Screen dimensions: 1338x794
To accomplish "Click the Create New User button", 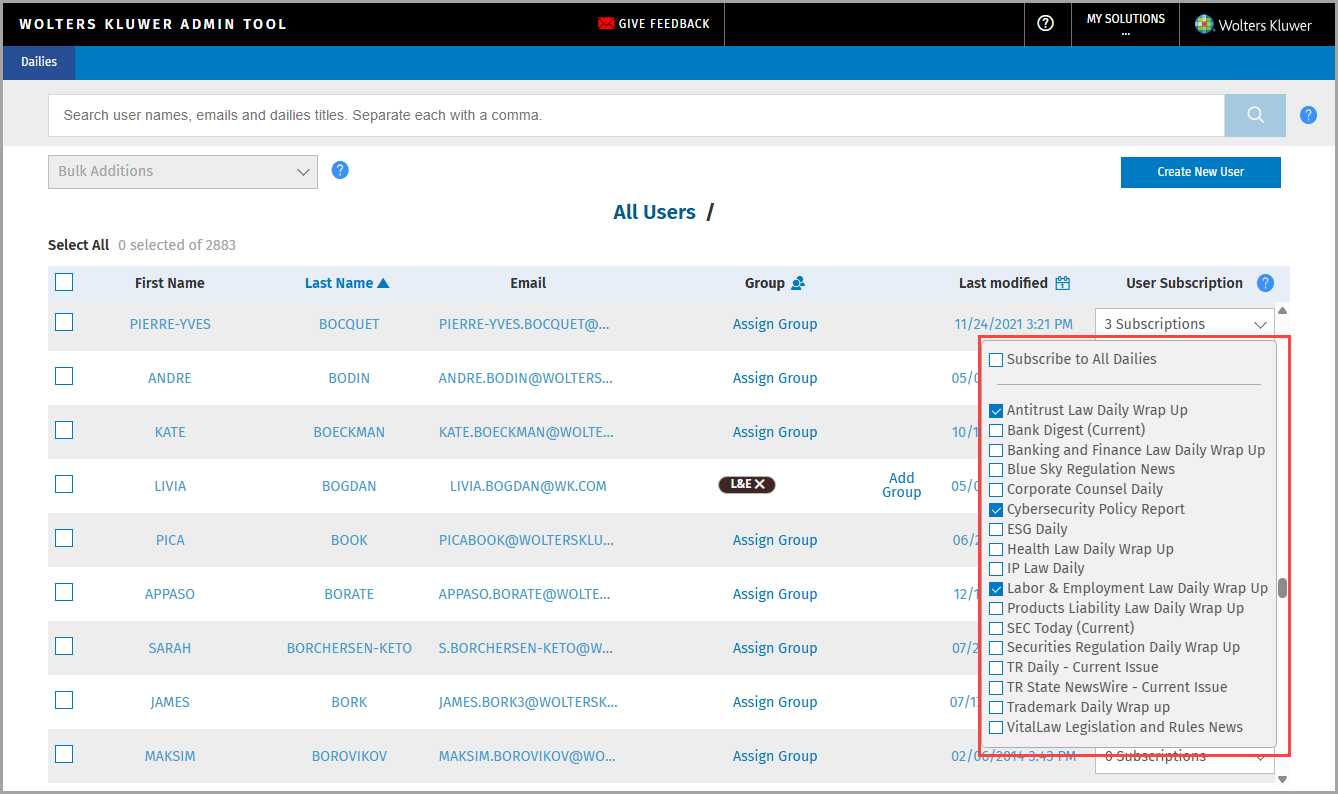I will [x=1200, y=172].
